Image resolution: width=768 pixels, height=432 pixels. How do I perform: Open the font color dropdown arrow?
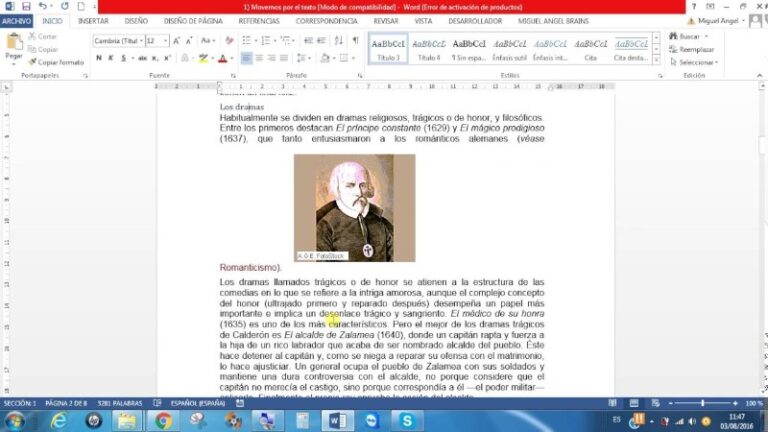click(232, 58)
